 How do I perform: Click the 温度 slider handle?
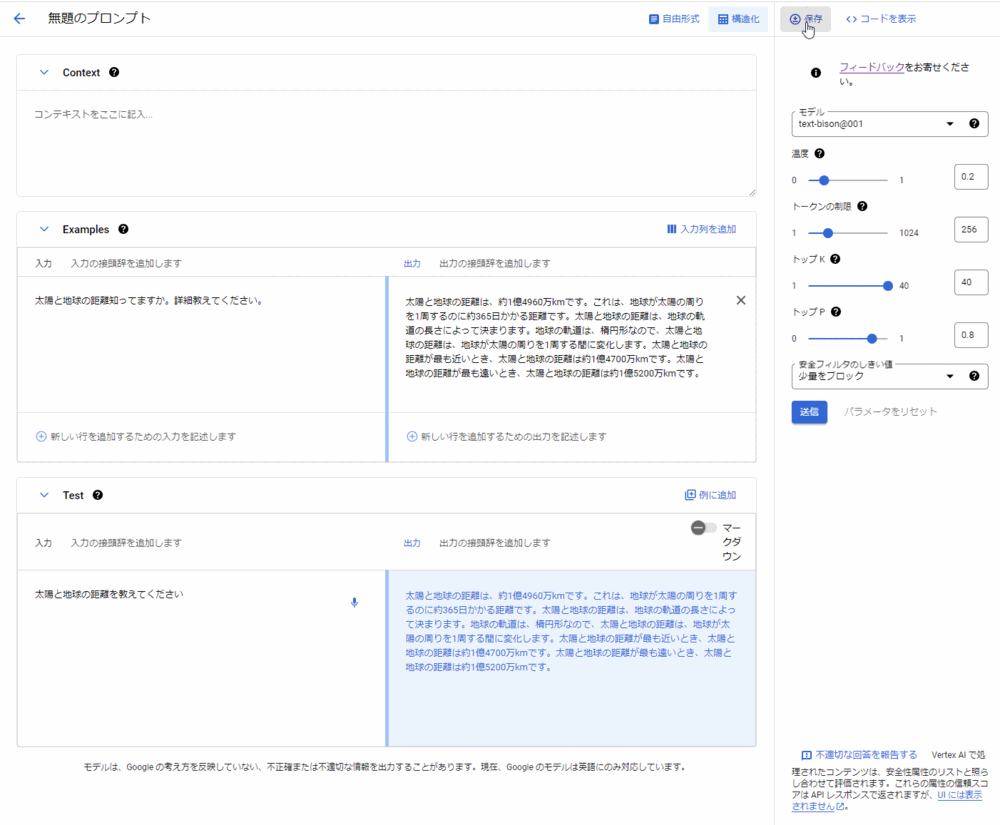tap(823, 180)
